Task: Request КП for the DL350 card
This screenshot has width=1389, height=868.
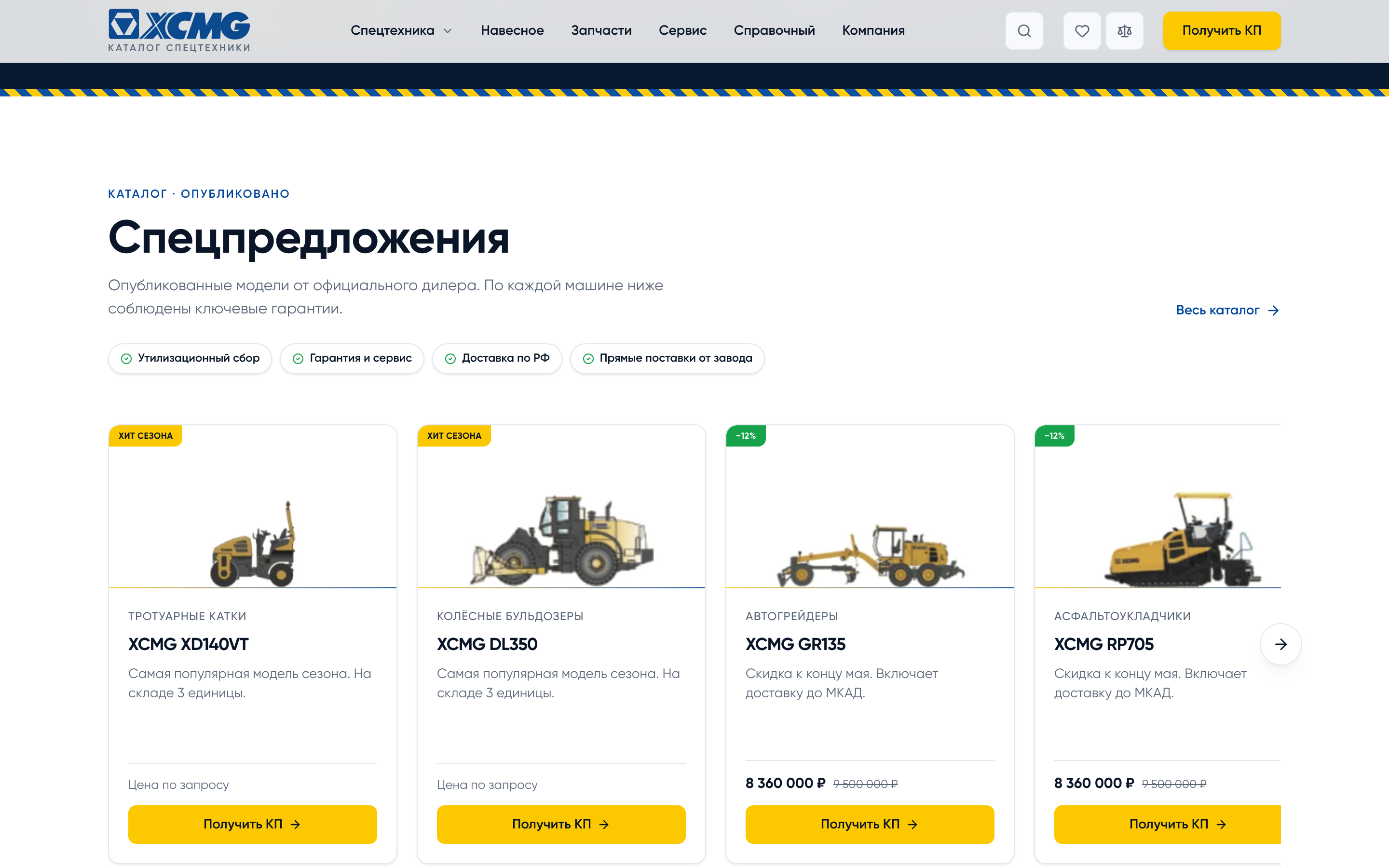Action: click(x=561, y=825)
